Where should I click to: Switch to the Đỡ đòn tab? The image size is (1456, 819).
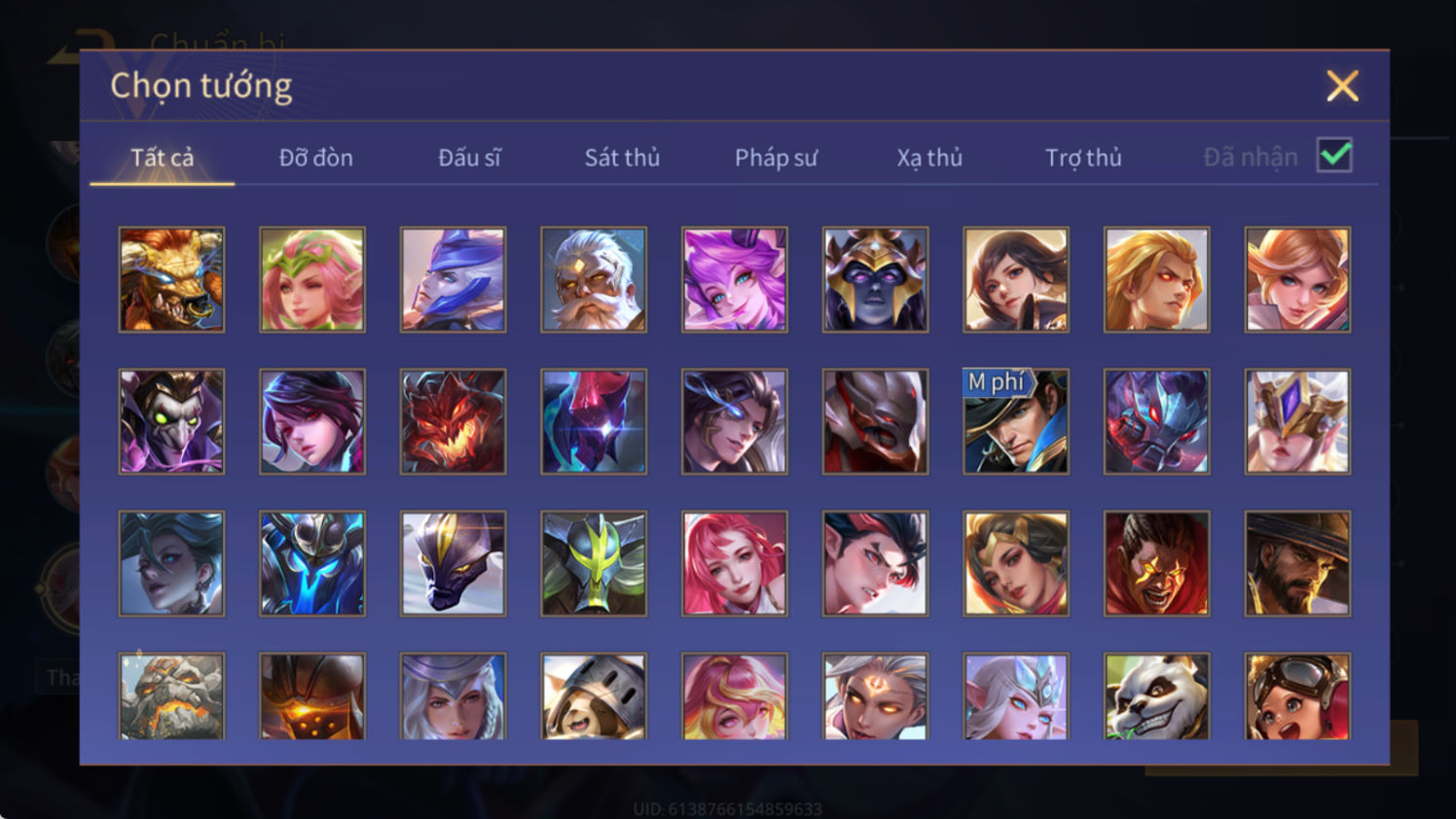[x=315, y=158]
